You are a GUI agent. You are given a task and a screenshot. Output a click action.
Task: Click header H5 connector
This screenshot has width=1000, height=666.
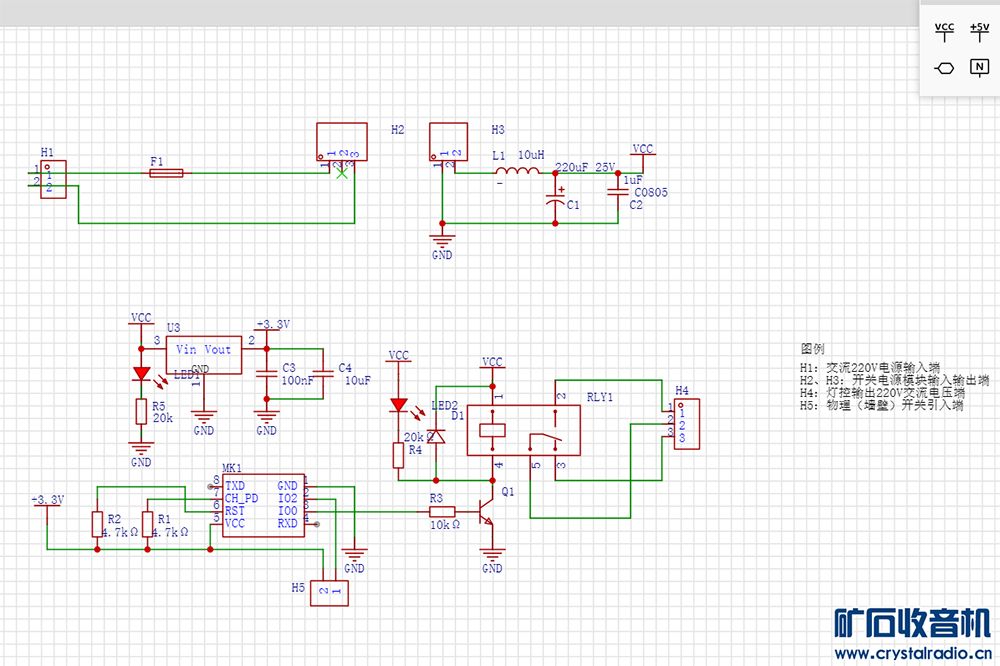[x=330, y=592]
